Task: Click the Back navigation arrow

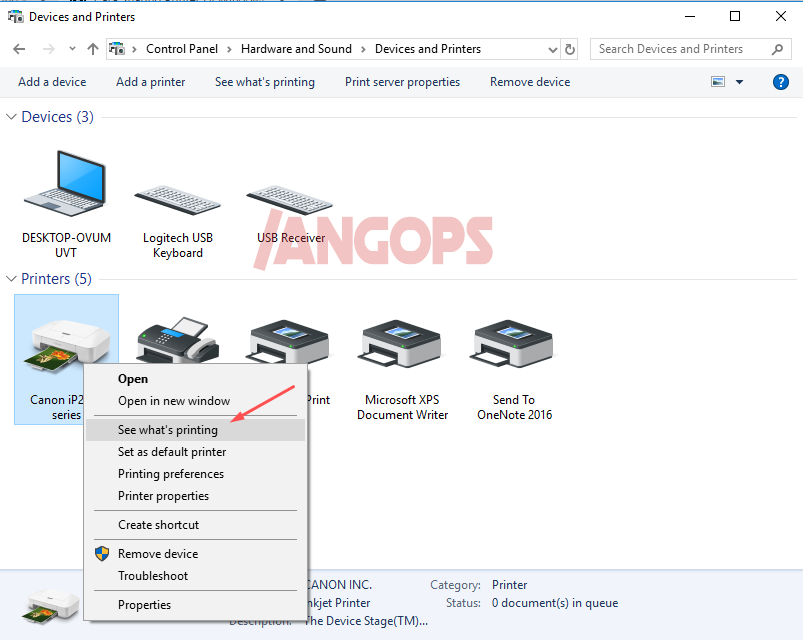Action: point(19,49)
